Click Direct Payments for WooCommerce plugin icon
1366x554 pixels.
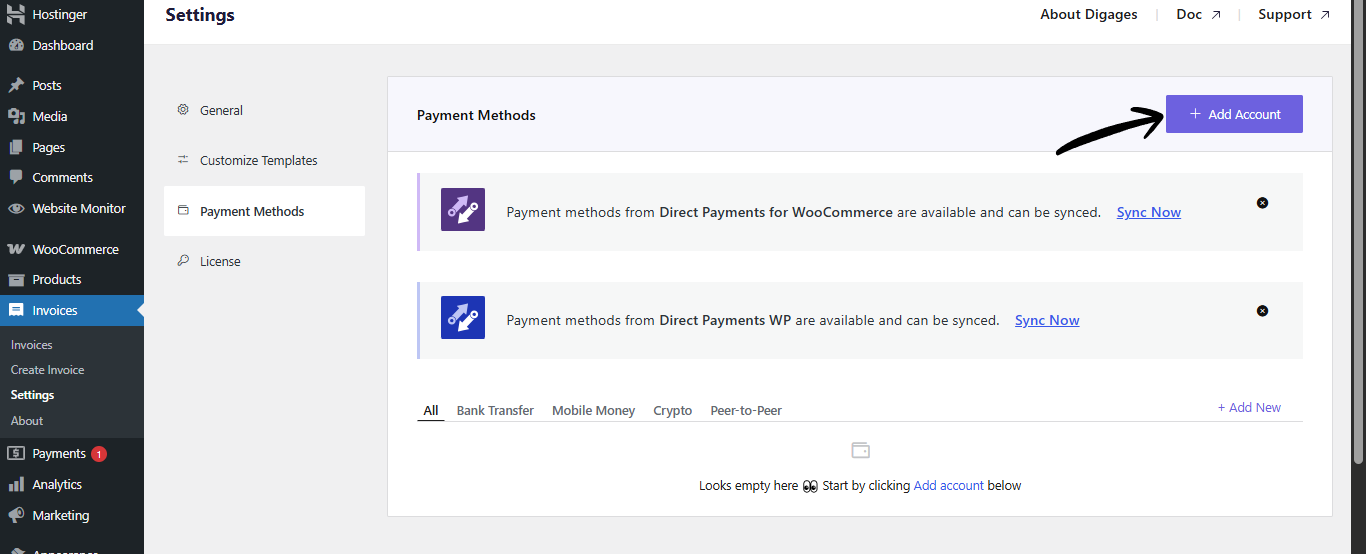click(x=463, y=210)
